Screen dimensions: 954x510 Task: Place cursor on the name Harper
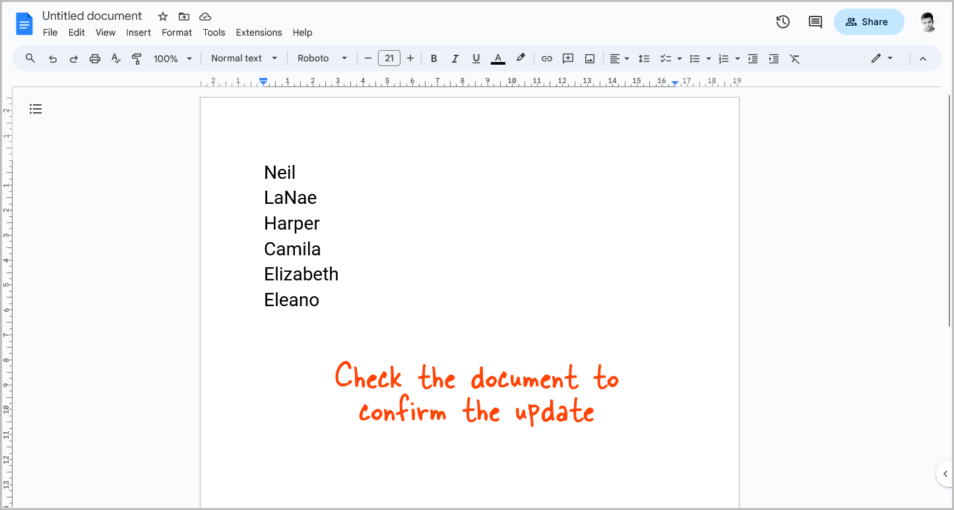[291, 224]
